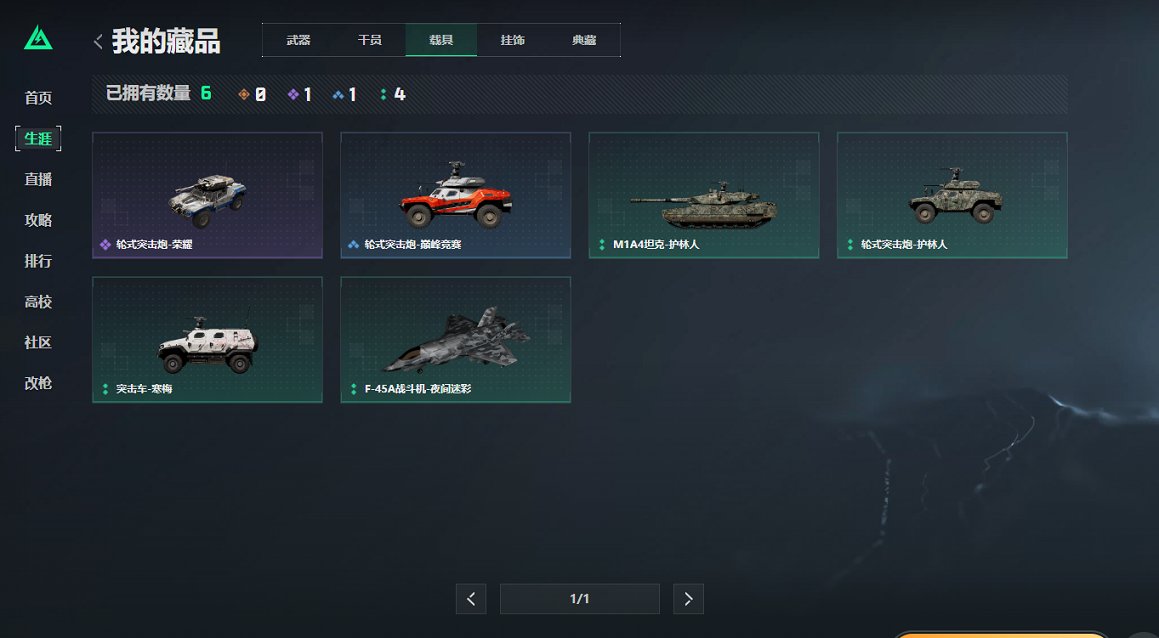
Task: Go back using arrow beside 我的藏品
Action: pyautogui.click(x=98, y=41)
